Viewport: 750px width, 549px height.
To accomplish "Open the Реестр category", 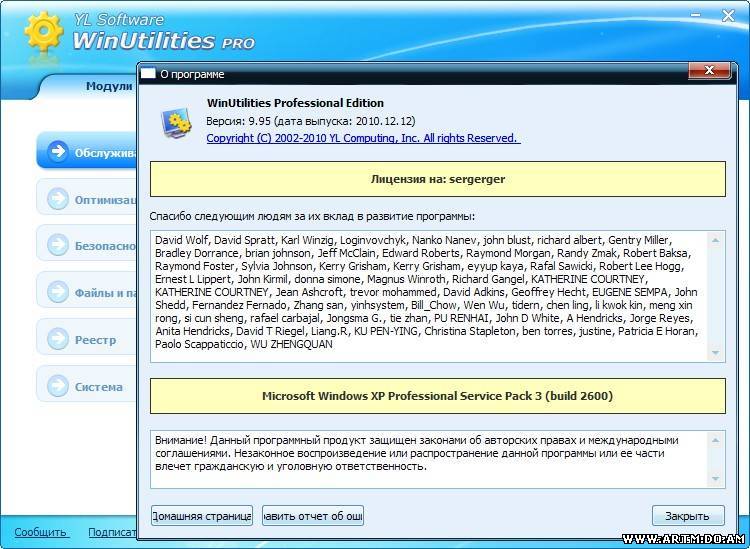I will coord(87,338).
